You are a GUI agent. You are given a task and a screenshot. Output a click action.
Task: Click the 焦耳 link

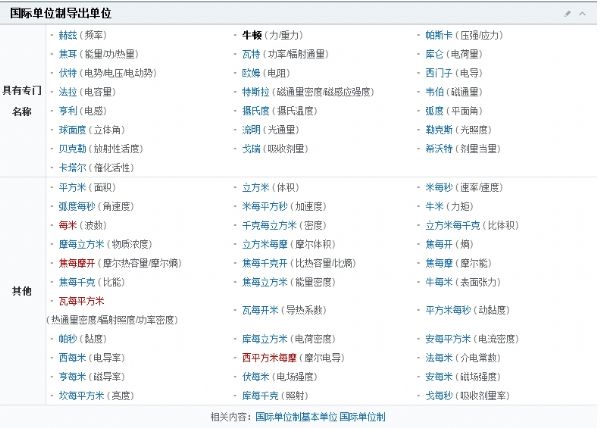click(68, 54)
